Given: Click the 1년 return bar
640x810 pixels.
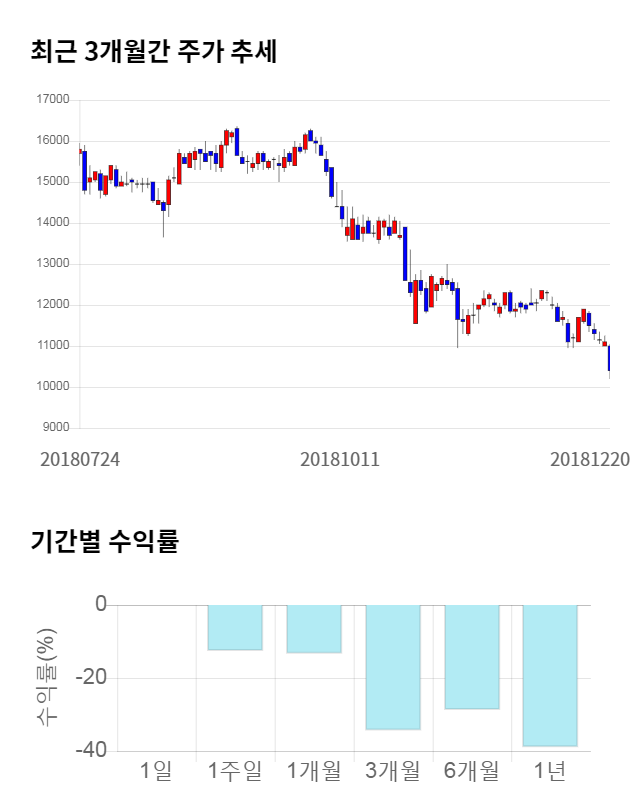Looking at the screenshot, I should [x=550, y=675].
